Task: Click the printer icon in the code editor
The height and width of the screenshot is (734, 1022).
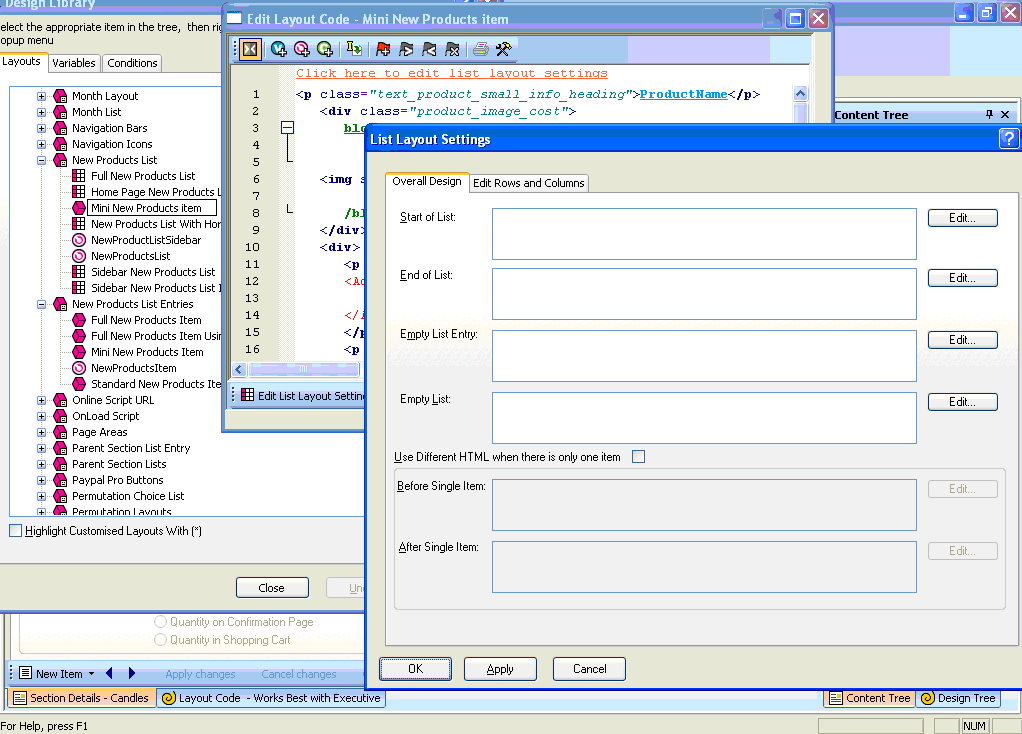Action: [481, 48]
